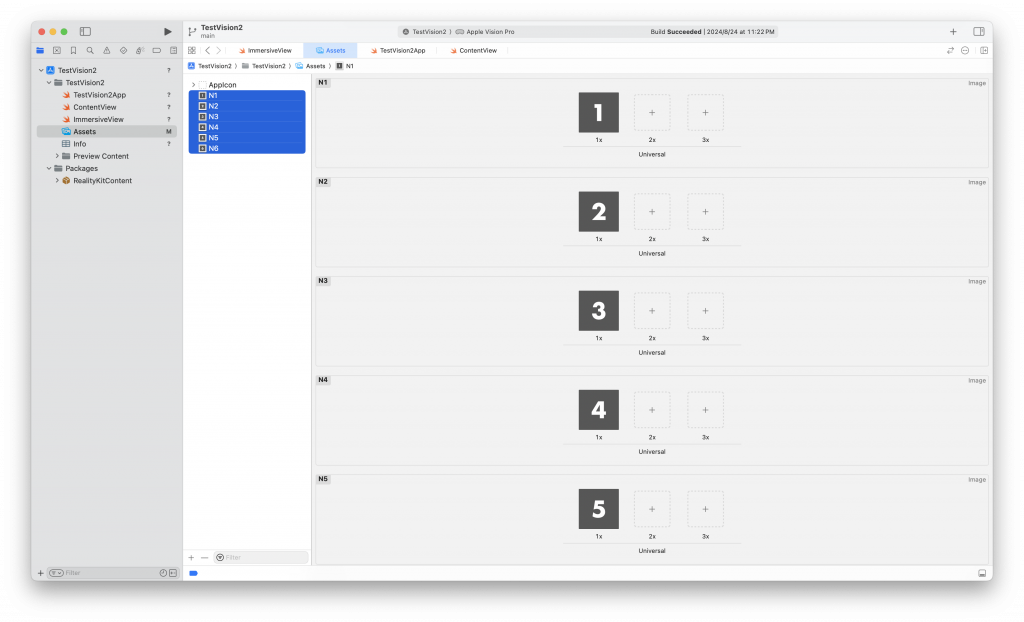Click the related items grid icon
The height and width of the screenshot is (622, 1024).
click(192, 50)
